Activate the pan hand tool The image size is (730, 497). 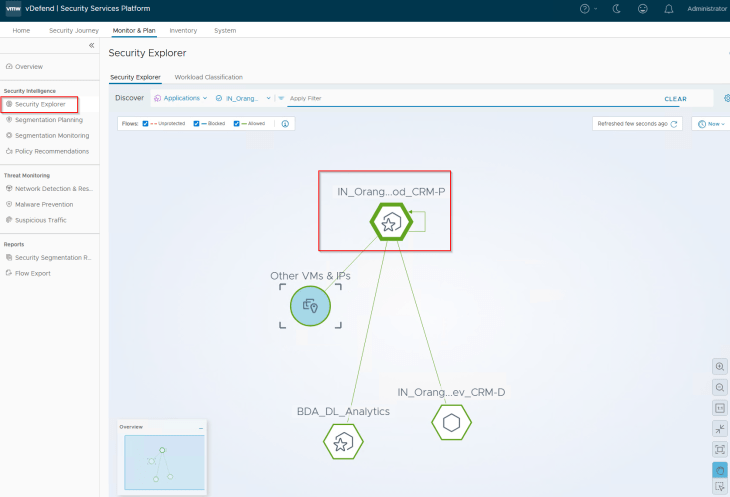point(720,470)
